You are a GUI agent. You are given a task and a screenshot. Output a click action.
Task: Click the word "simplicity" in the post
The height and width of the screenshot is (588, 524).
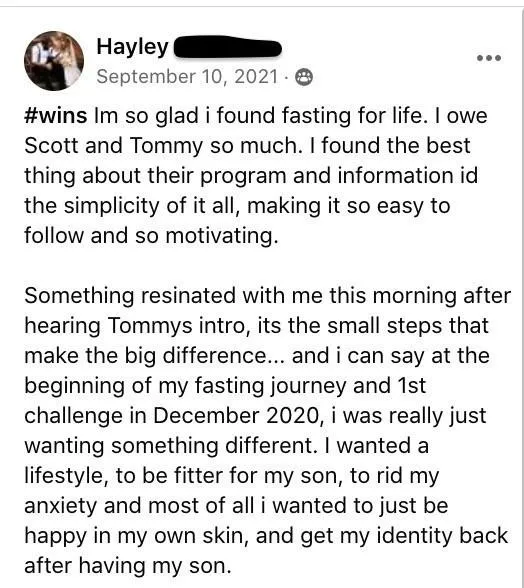(x=111, y=206)
